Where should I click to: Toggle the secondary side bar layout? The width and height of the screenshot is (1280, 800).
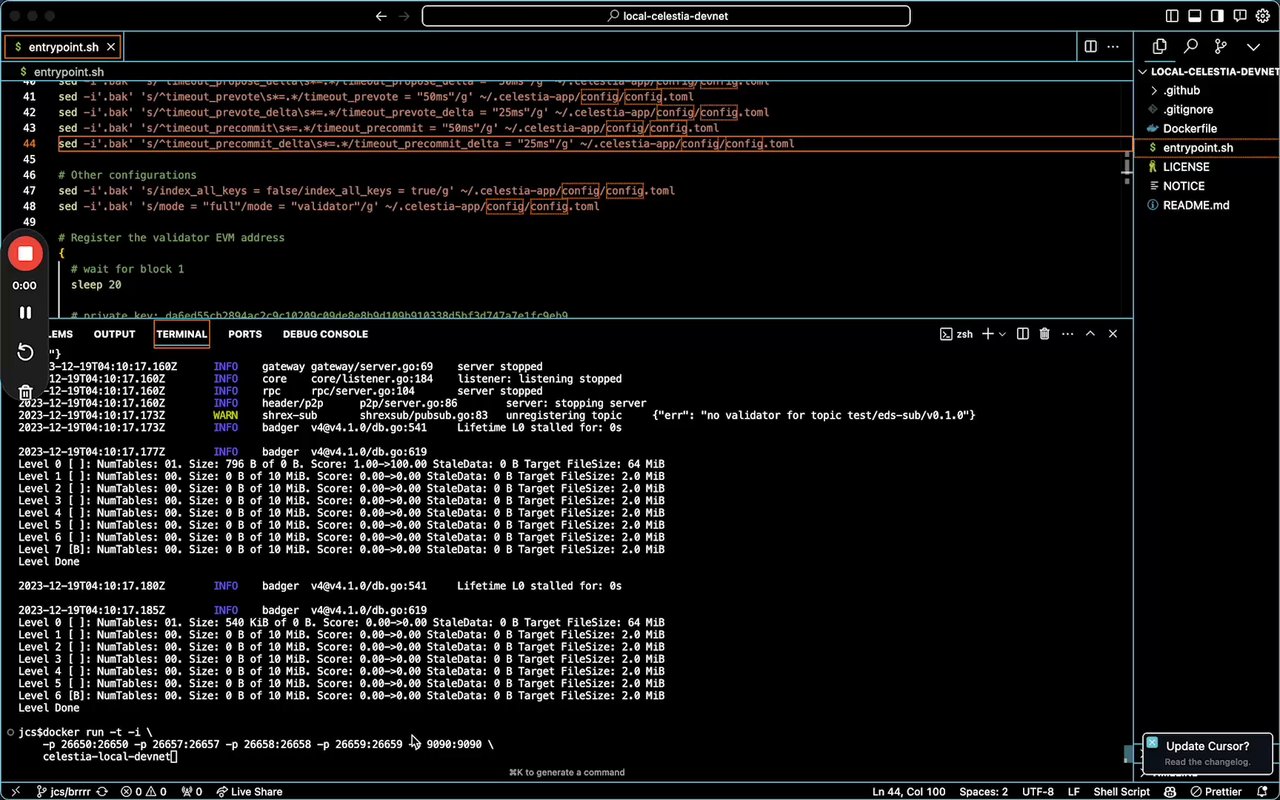tap(1217, 16)
